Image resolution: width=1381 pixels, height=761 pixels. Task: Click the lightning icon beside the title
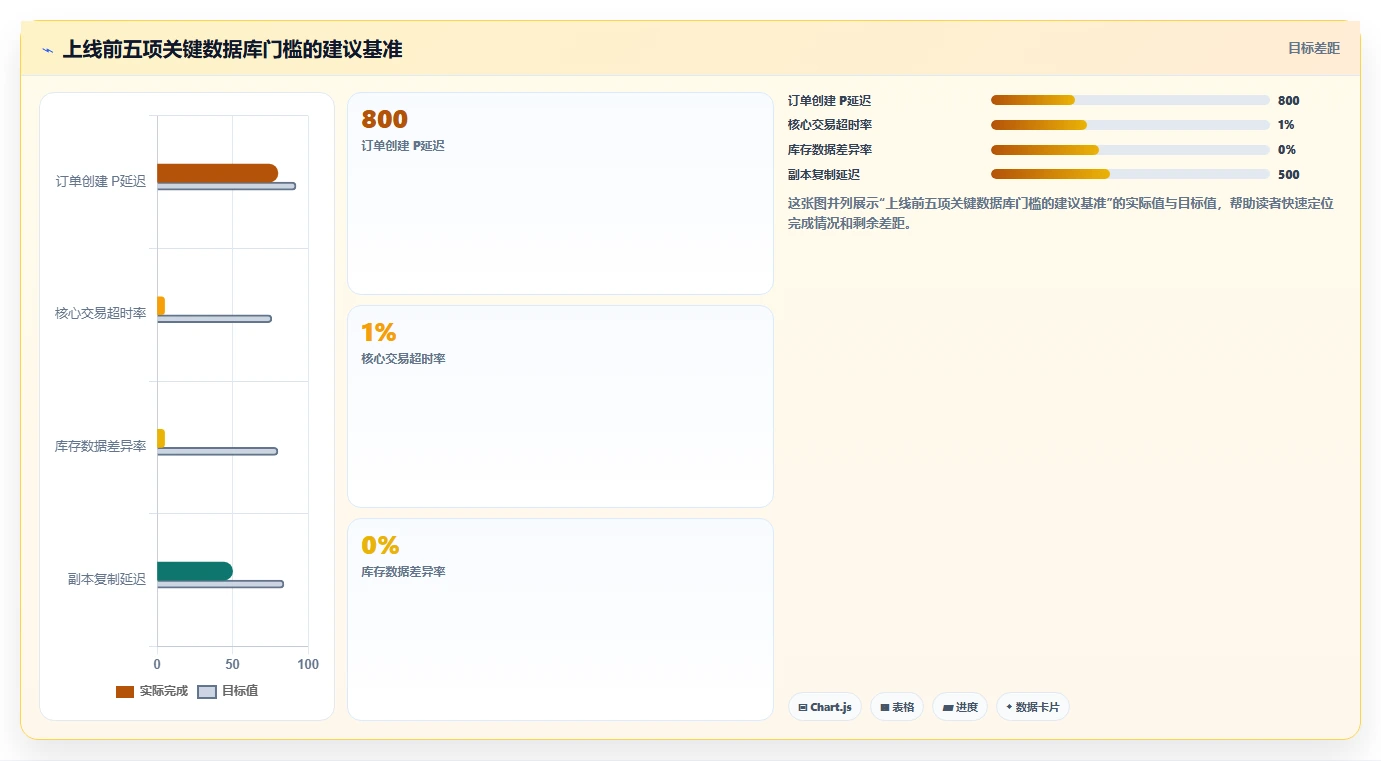(x=48, y=50)
